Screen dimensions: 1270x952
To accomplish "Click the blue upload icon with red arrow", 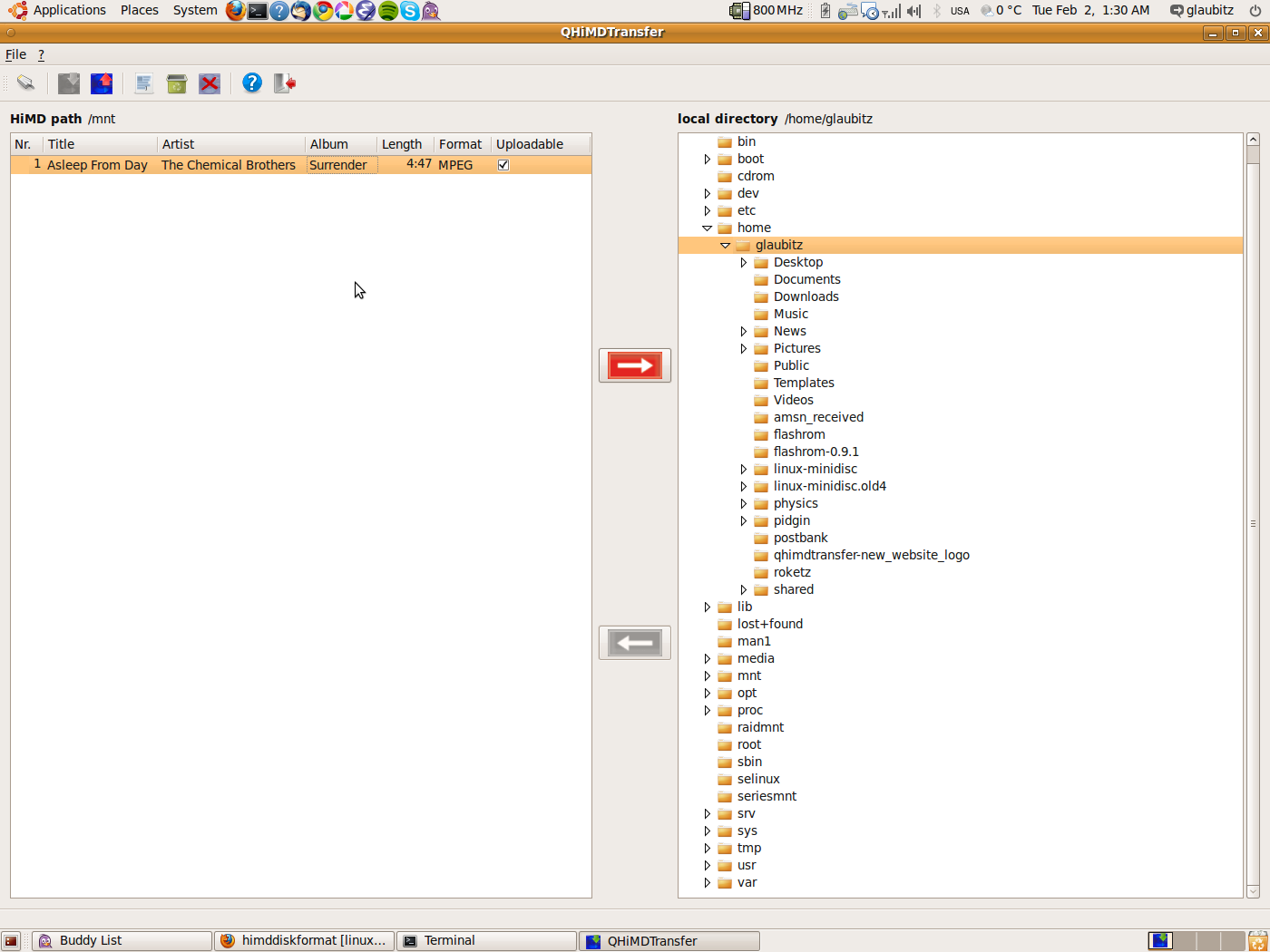I will [x=102, y=83].
